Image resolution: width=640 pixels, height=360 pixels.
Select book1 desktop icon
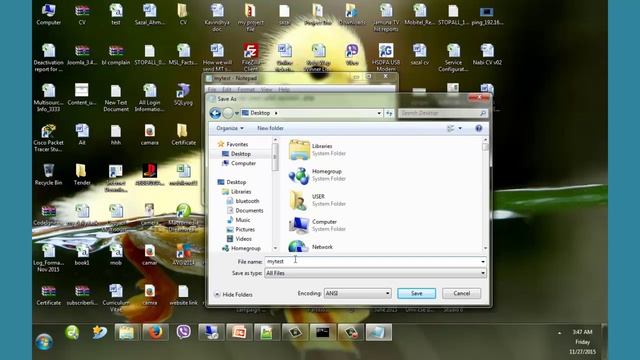pyautogui.click(x=82, y=255)
